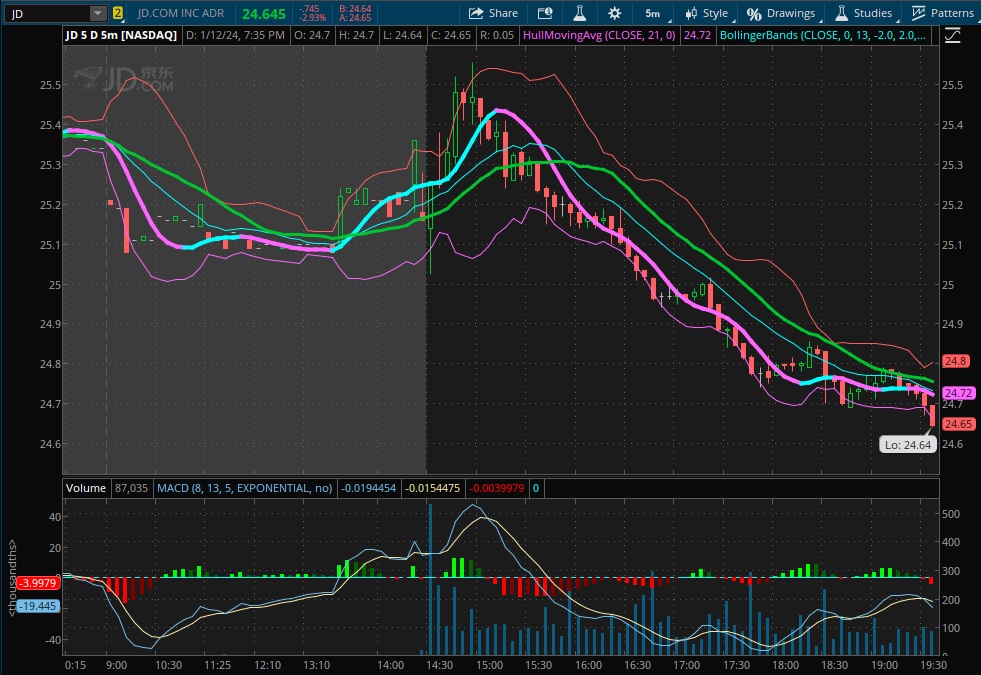Image resolution: width=981 pixels, height=675 pixels.
Task: Open the symbol selector dropdown arrow
Action: [98, 13]
